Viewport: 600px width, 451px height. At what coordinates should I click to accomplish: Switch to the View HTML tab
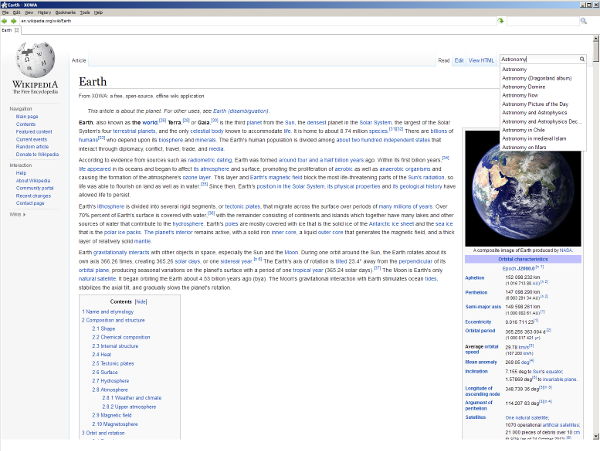(x=482, y=60)
